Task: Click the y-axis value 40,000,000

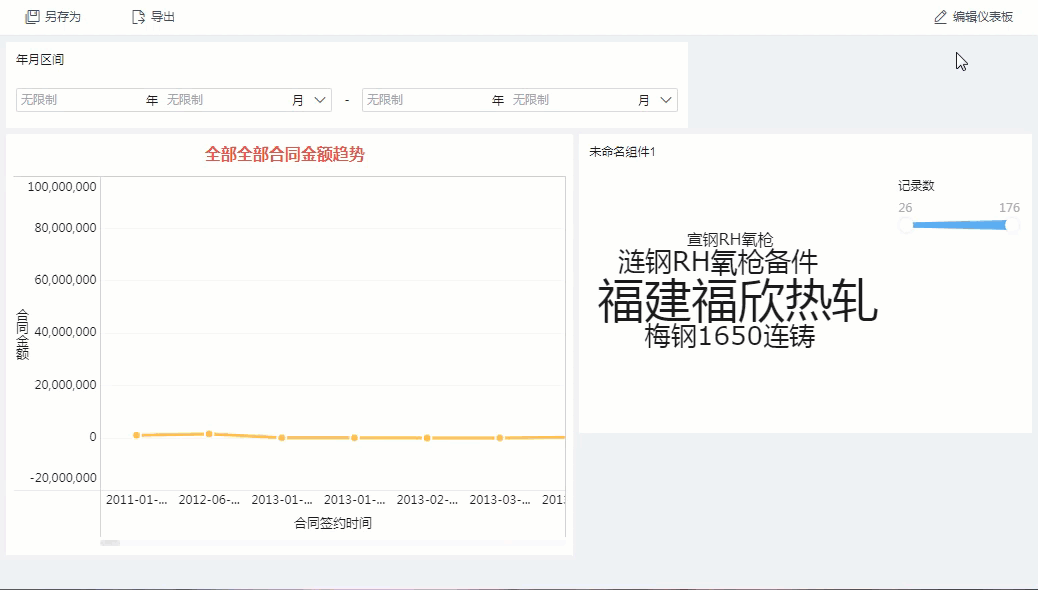Action: 66,332
